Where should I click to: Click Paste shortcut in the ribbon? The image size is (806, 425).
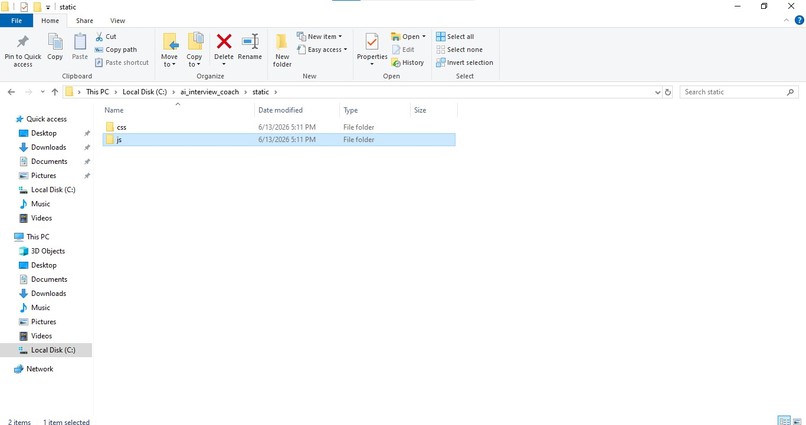[x=122, y=62]
